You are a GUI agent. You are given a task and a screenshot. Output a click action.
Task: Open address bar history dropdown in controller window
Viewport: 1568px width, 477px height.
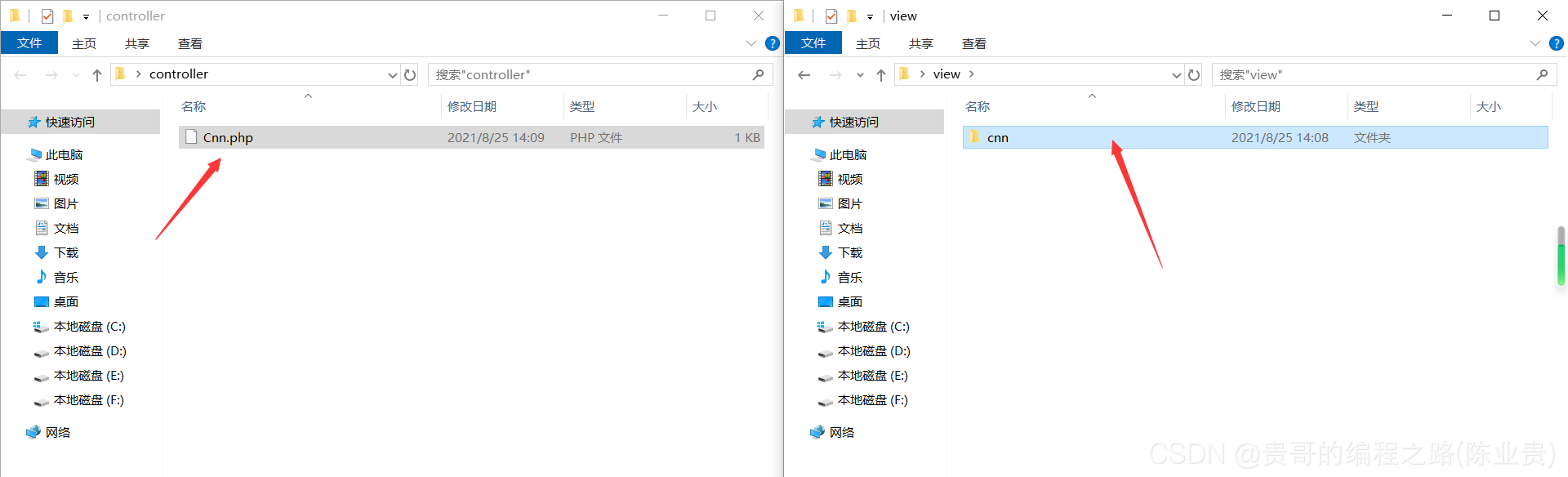tap(392, 75)
